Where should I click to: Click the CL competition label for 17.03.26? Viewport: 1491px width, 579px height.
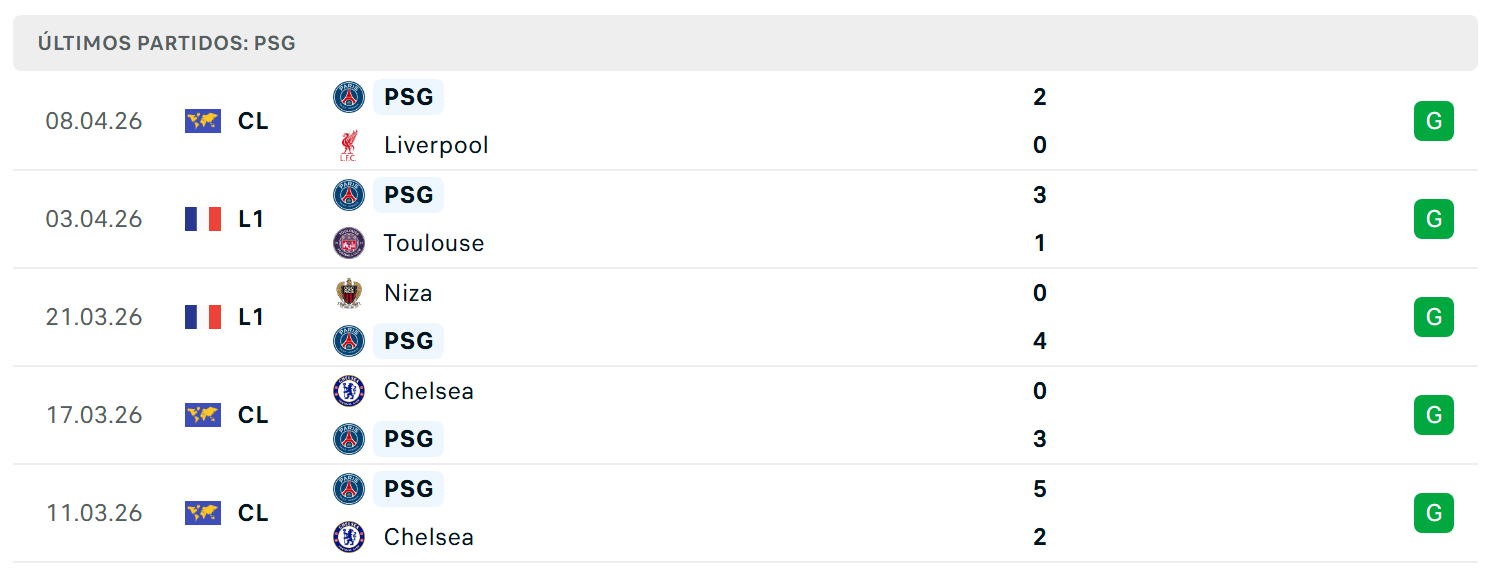click(253, 415)
